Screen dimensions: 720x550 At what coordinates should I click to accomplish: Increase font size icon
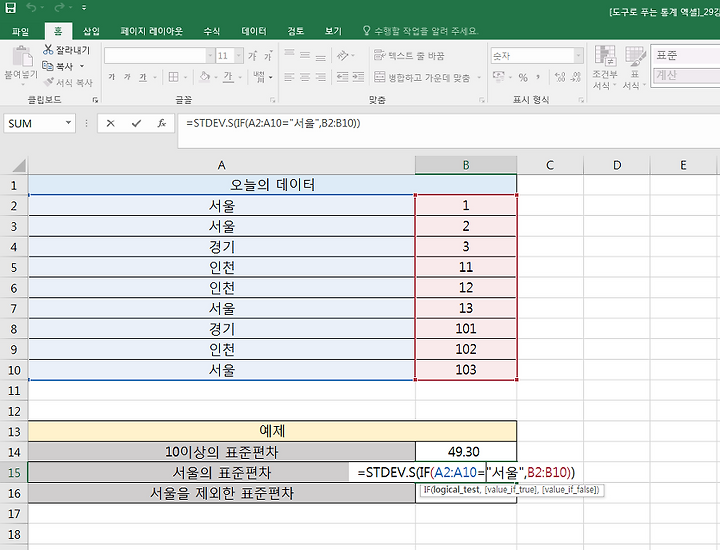(x=253, y=56)
